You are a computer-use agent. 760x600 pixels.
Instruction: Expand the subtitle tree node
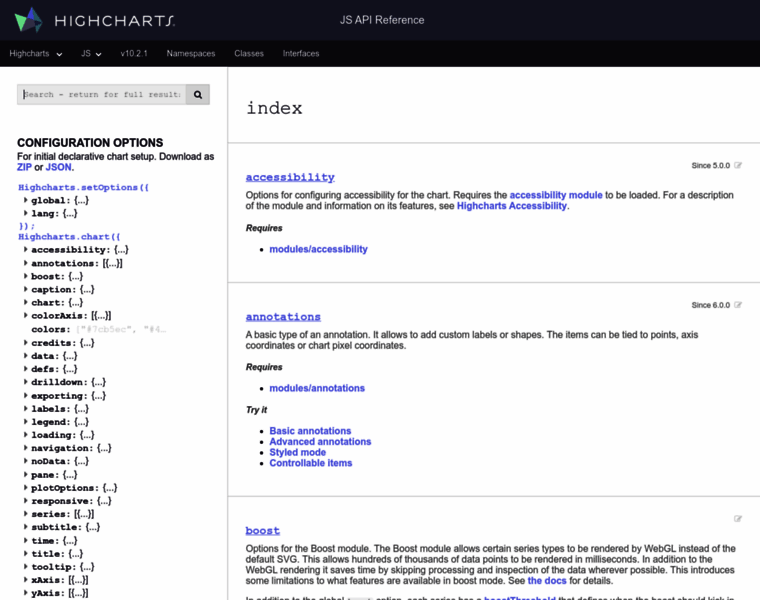click(26, 526)
